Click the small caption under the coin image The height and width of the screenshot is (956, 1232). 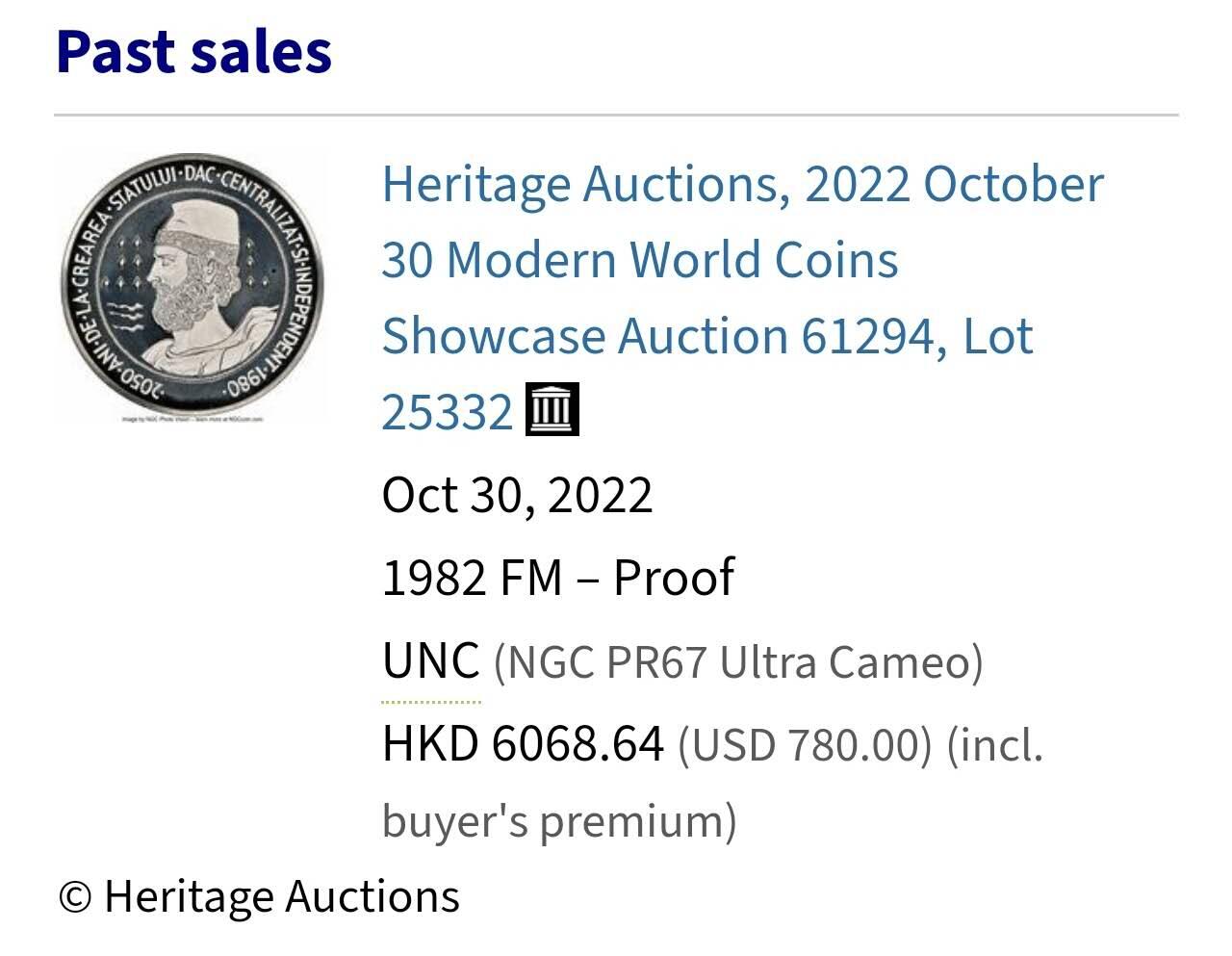coord(192,420)
